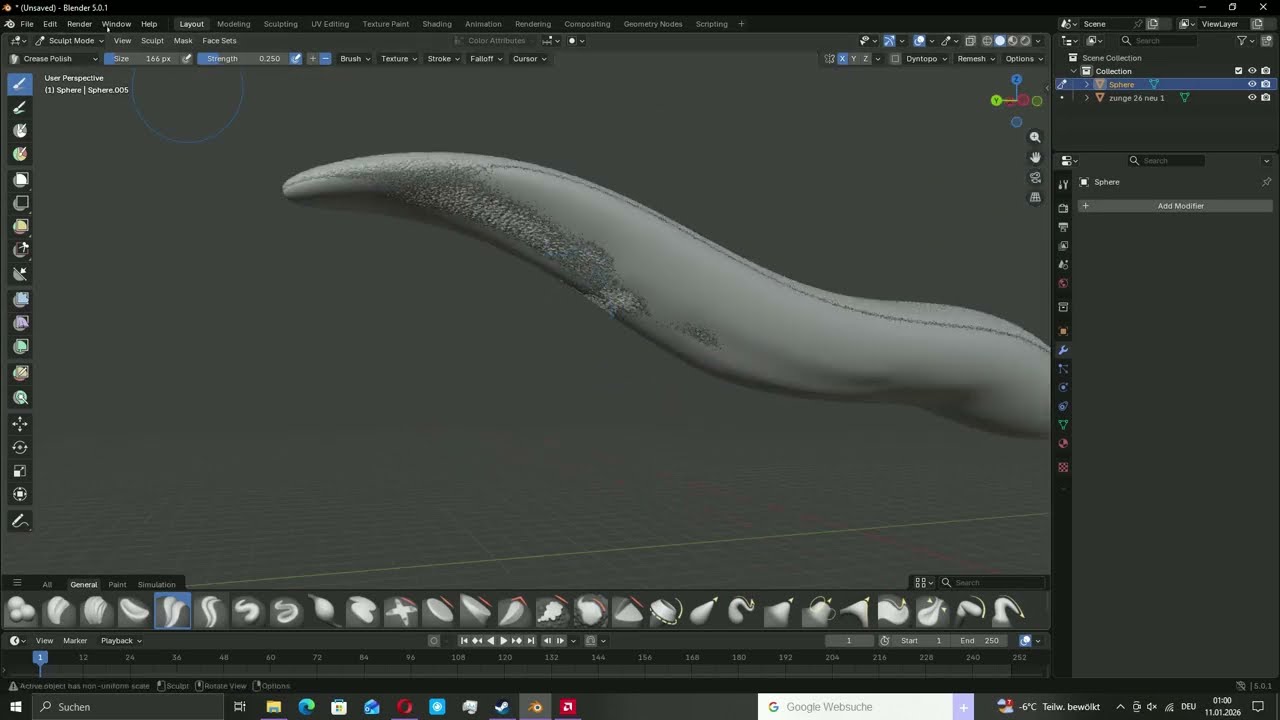Viewport: 1280px width, 720px height.
Task: Select the Move transform tool in the toolbar
Action: point(20,424)
